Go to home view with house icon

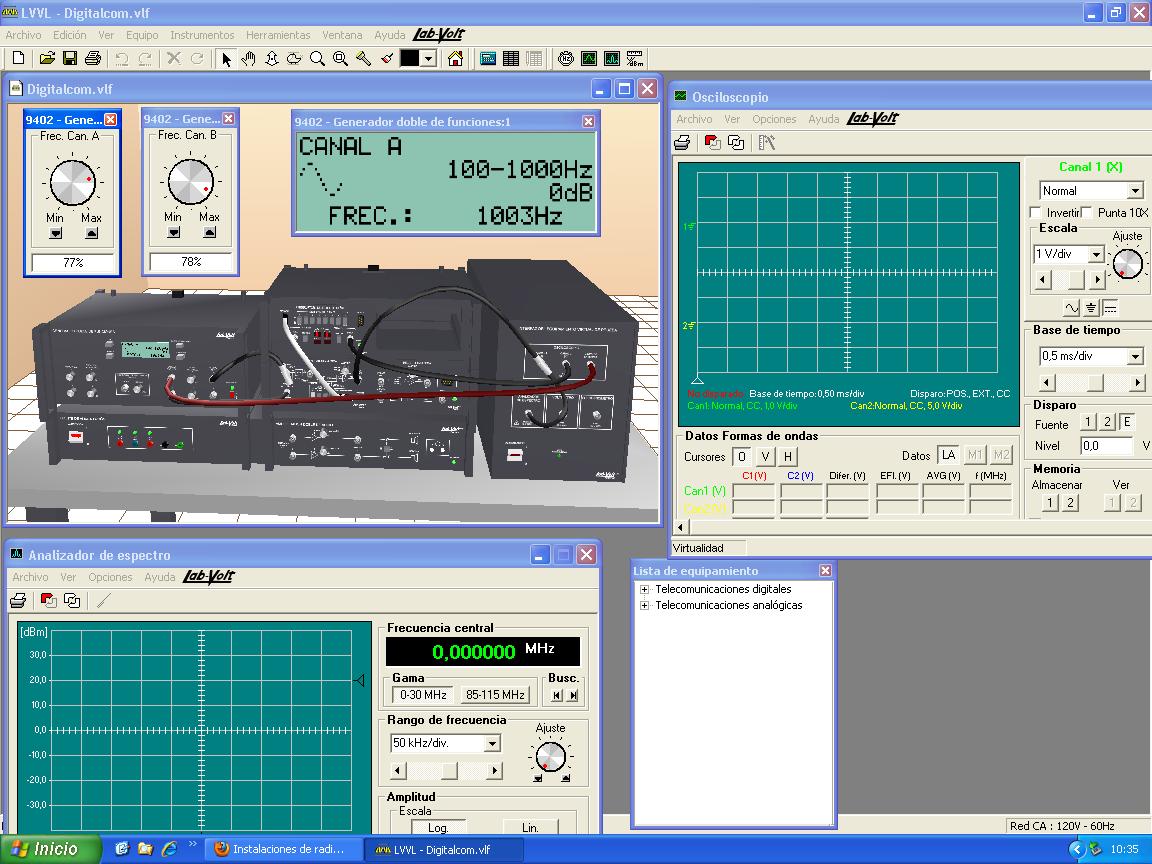coord(456,59)
